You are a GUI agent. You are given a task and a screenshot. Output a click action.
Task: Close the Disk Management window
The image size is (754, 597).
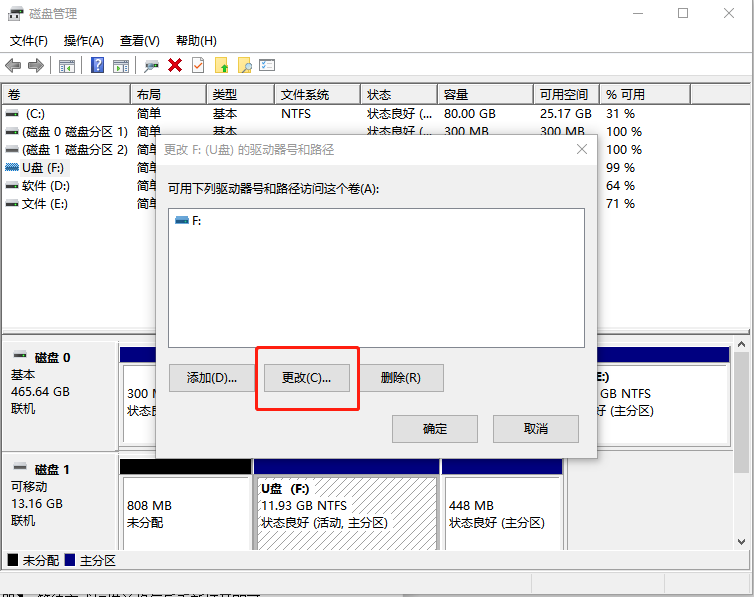pyautogui.click(x=729, y=13)
